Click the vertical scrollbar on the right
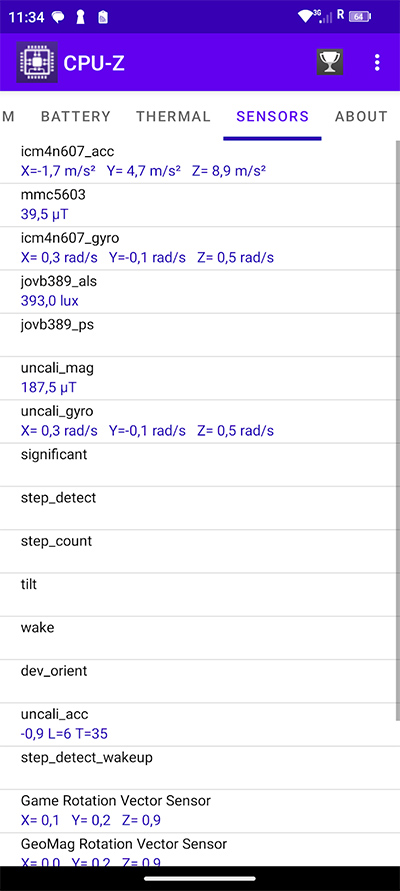The image size is (400, 891). (x=397, y=430)
